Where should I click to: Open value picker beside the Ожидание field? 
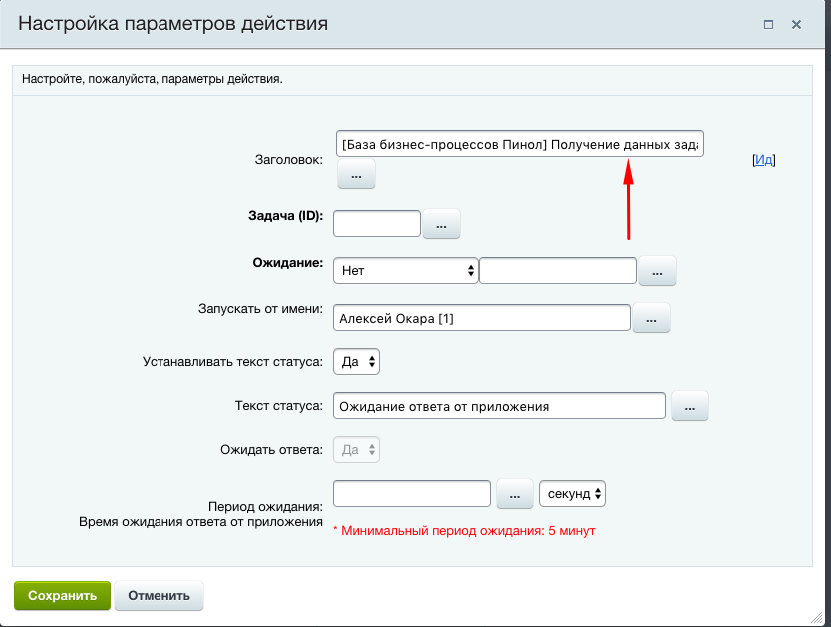tap(657, 271)
